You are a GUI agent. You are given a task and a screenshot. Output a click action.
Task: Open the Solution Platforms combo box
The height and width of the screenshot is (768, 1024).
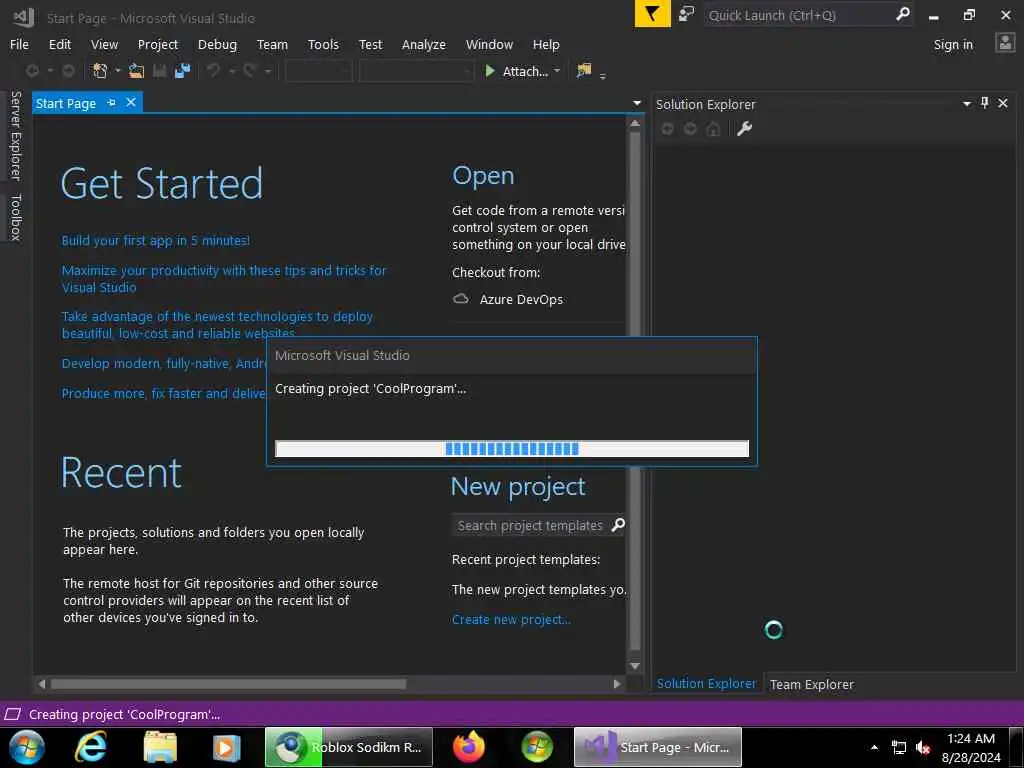(x=416, y=71)
